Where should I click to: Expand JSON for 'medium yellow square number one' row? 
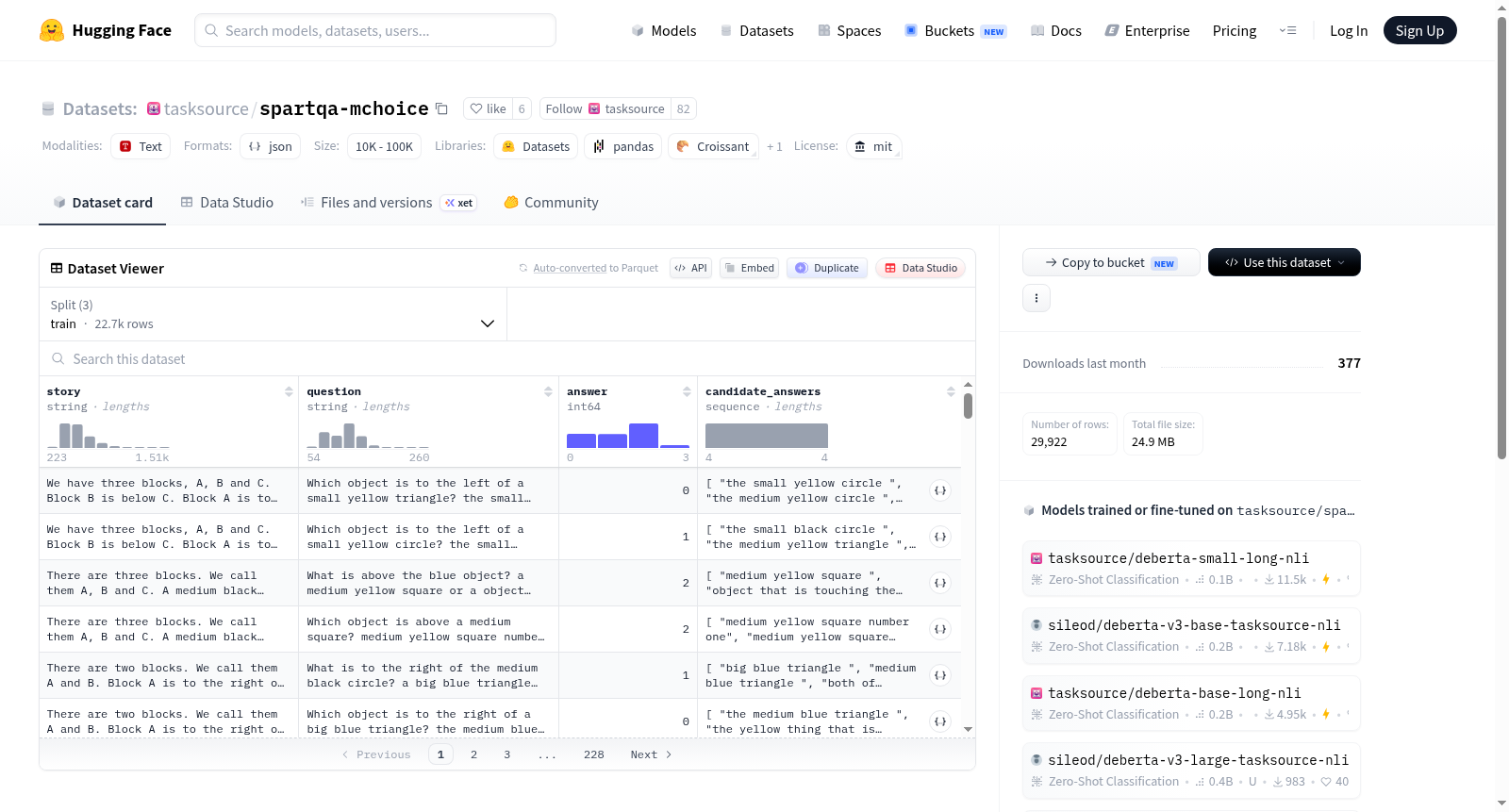tap(940, 629)
